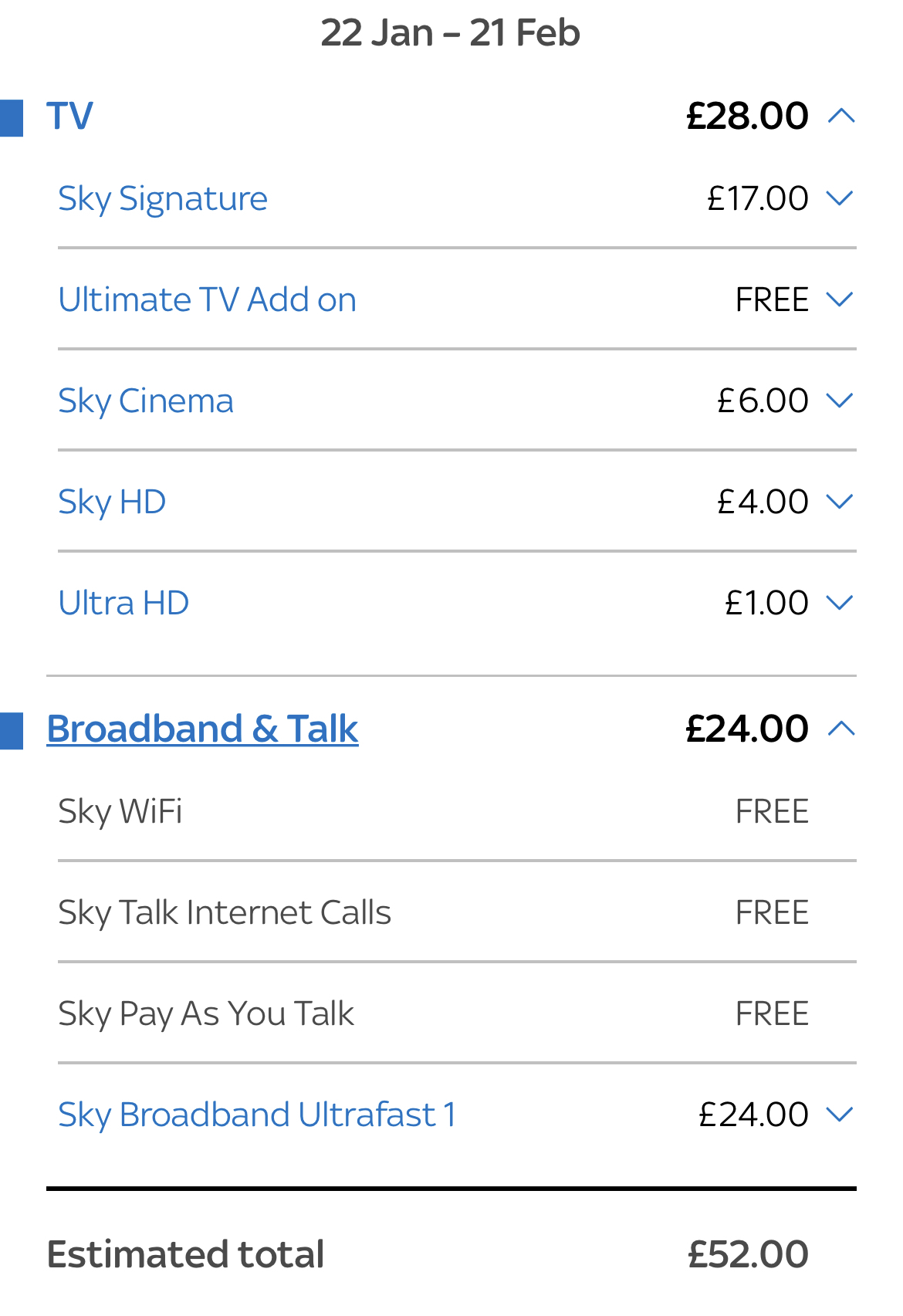Open the Ultimate TV Add on link

(207, 299)
